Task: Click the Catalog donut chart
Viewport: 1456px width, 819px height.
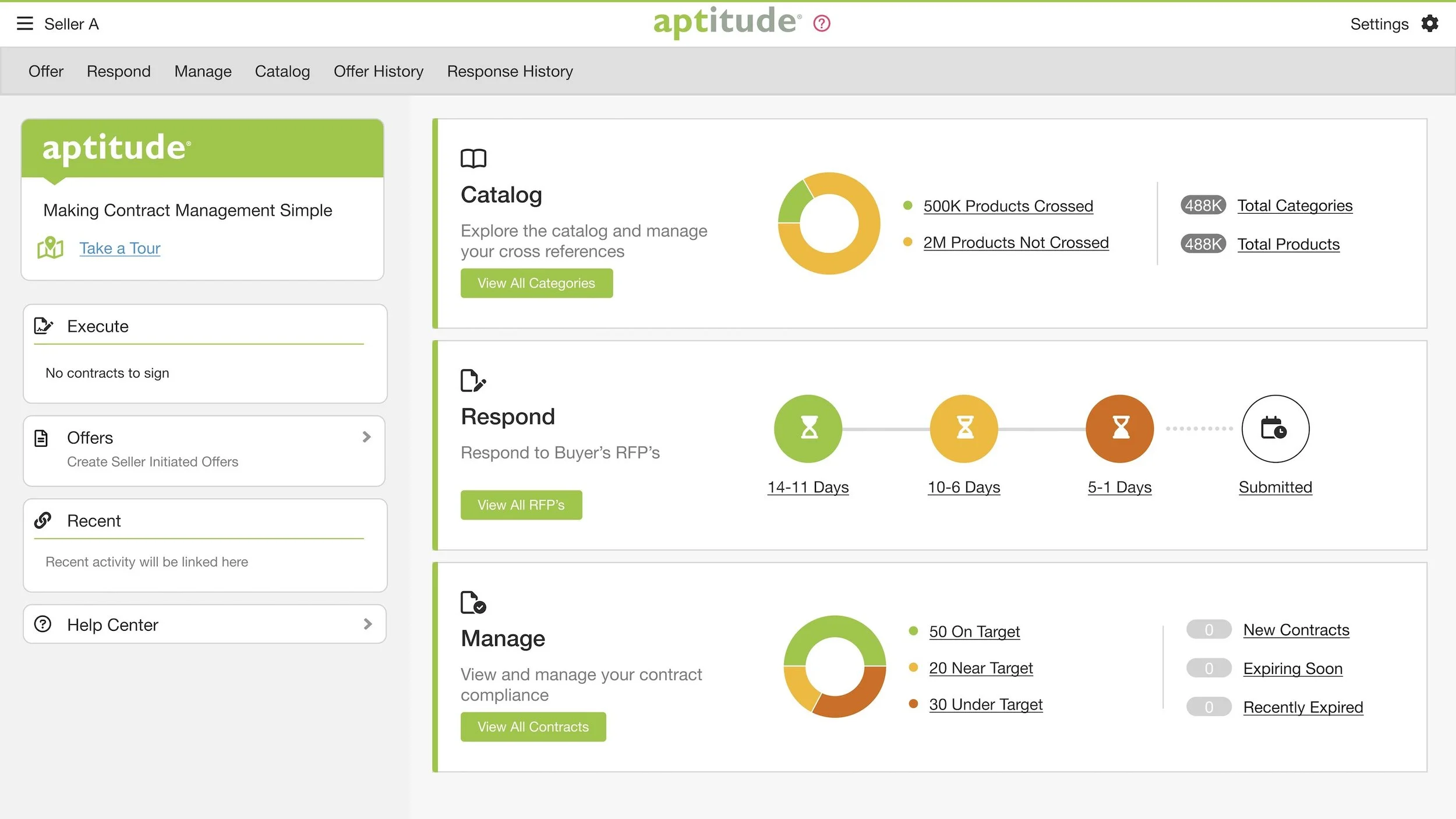Action: click(x=829, y=223)
